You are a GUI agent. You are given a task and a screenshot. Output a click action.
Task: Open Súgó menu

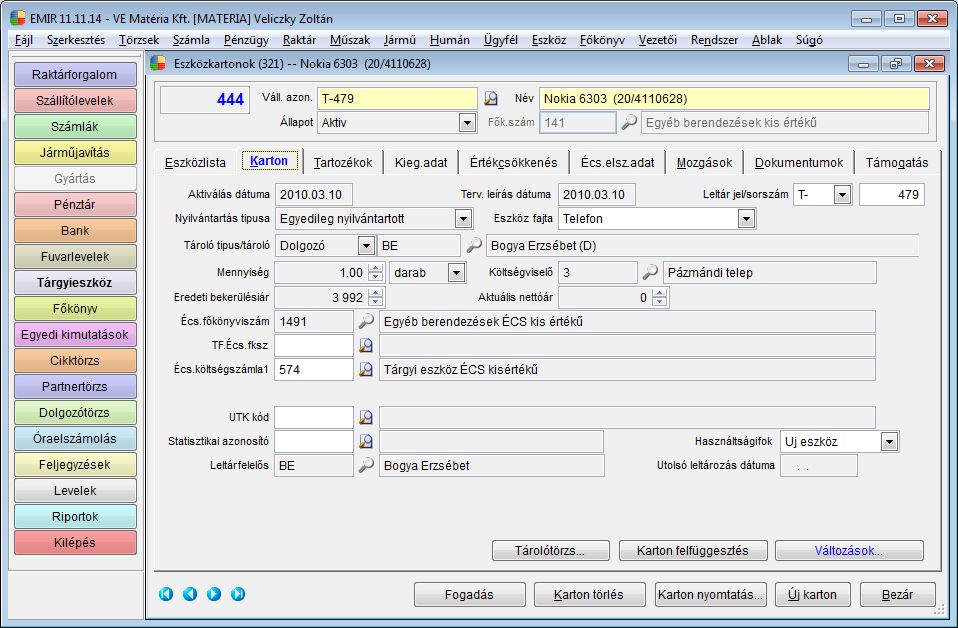(809, 40)
